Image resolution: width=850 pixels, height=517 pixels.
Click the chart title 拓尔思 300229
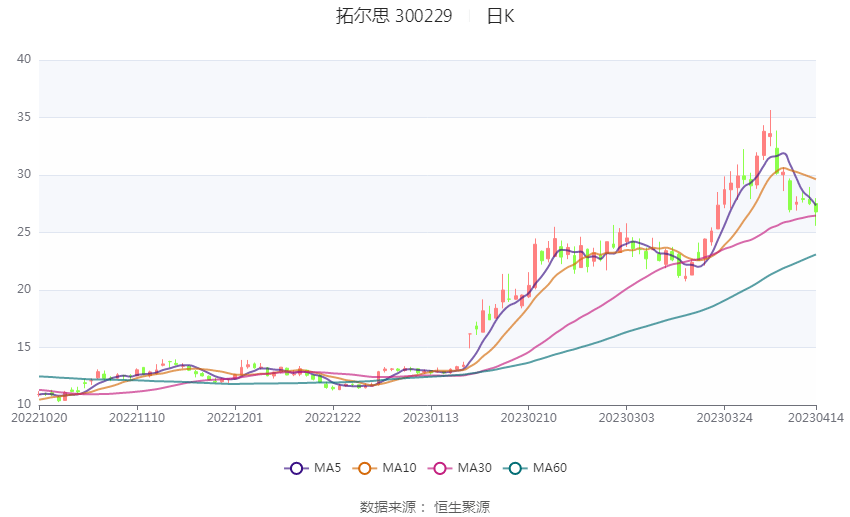(x=393, y=16)
